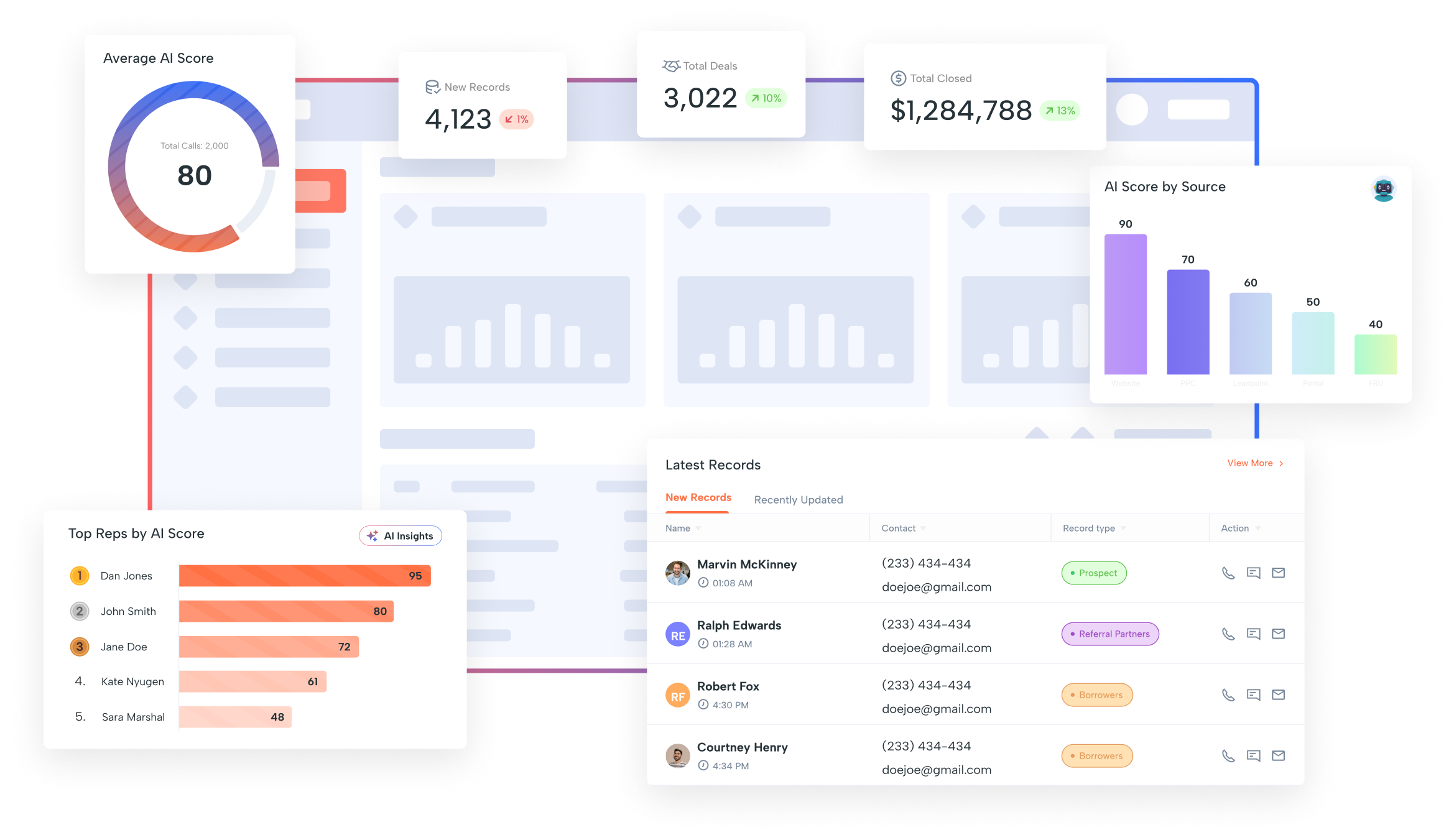The height and width of the screenshot is (840, 1454).
Task: Select the New Records tab
Action: coord(696,498)
